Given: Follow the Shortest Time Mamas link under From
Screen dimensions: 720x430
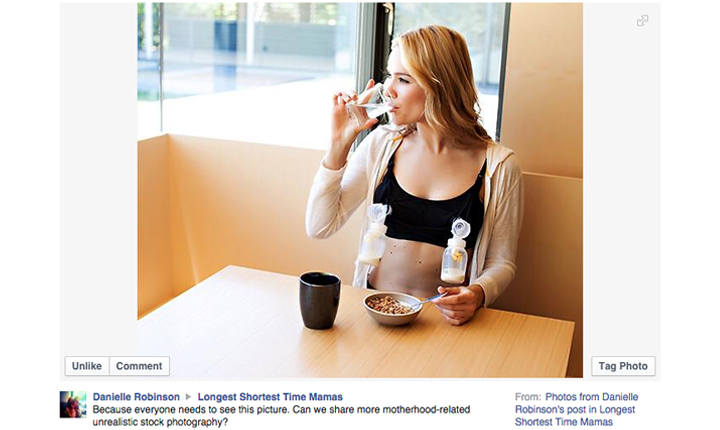Looking at the screenshot, I should click(564, 422).
